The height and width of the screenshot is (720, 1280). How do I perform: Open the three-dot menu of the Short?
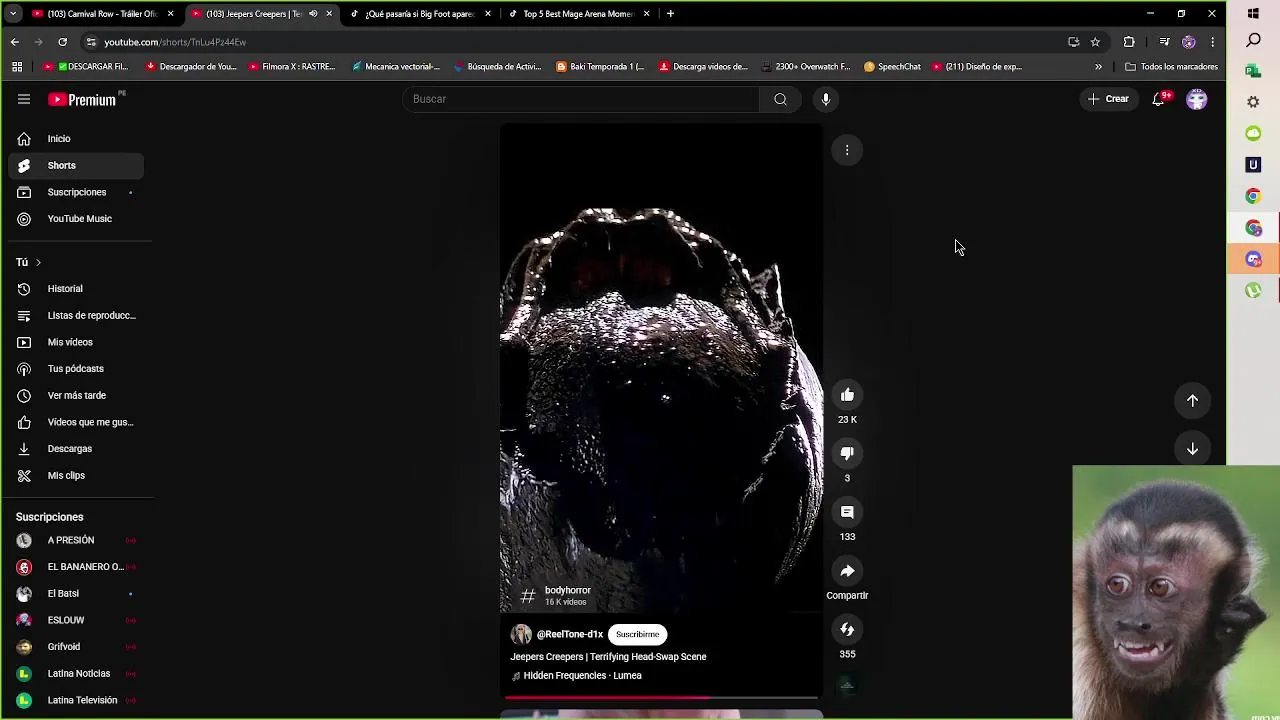(847, 150)
